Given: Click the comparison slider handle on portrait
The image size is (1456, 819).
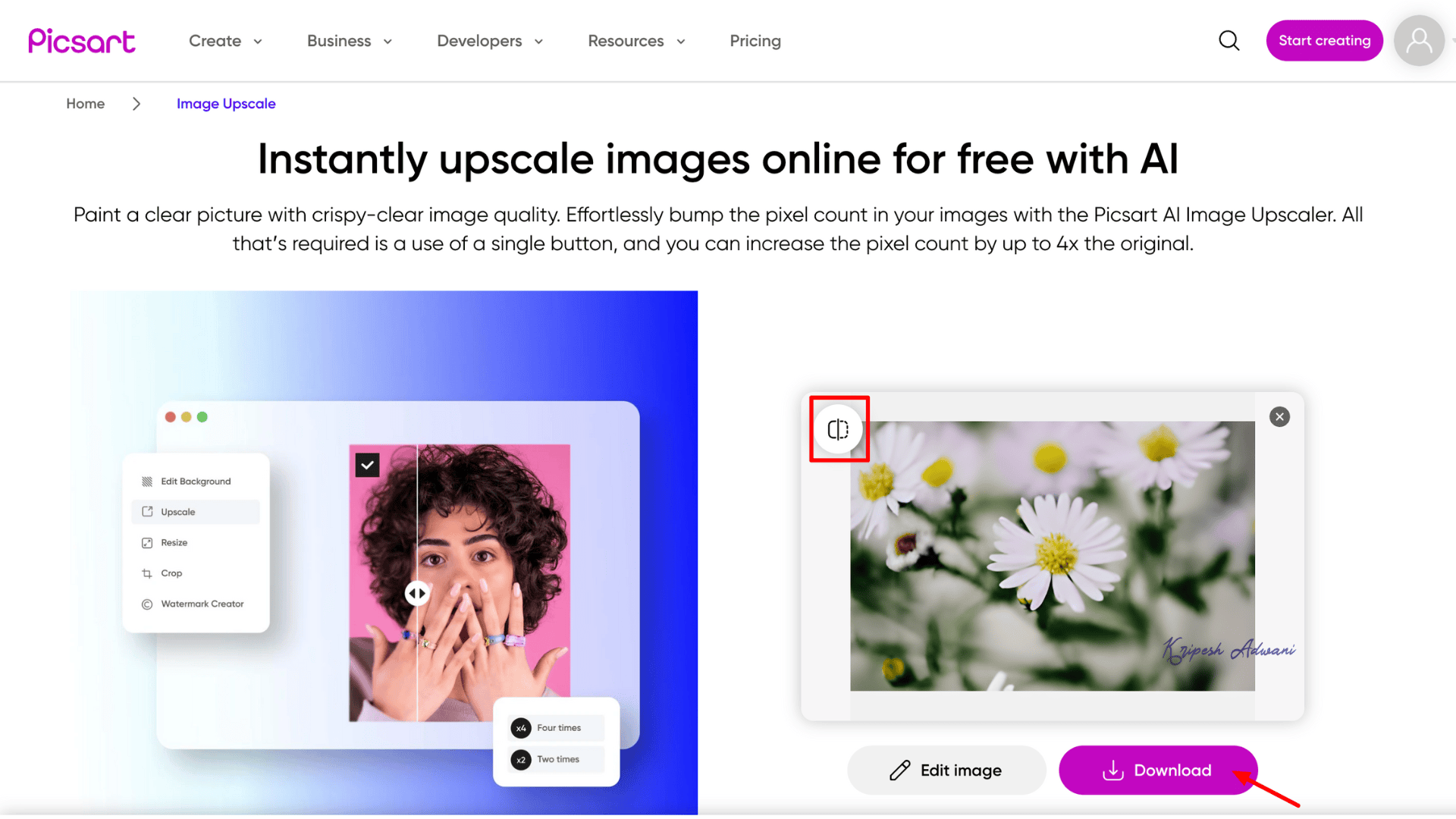Looking at the screenshot, I should coord(417,593).
